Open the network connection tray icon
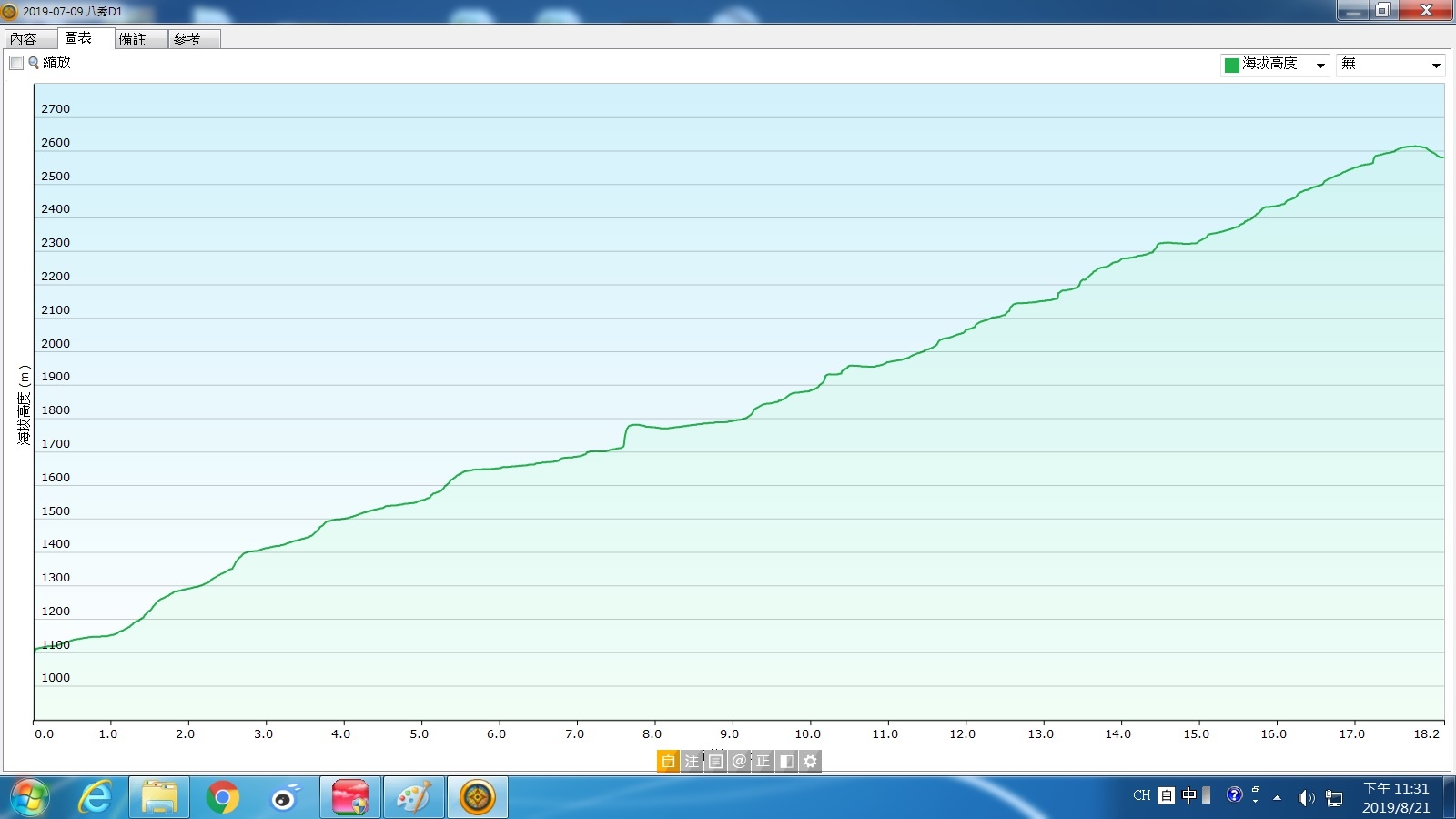This screenshot has height=819, width=1456. coord(1334,798)
